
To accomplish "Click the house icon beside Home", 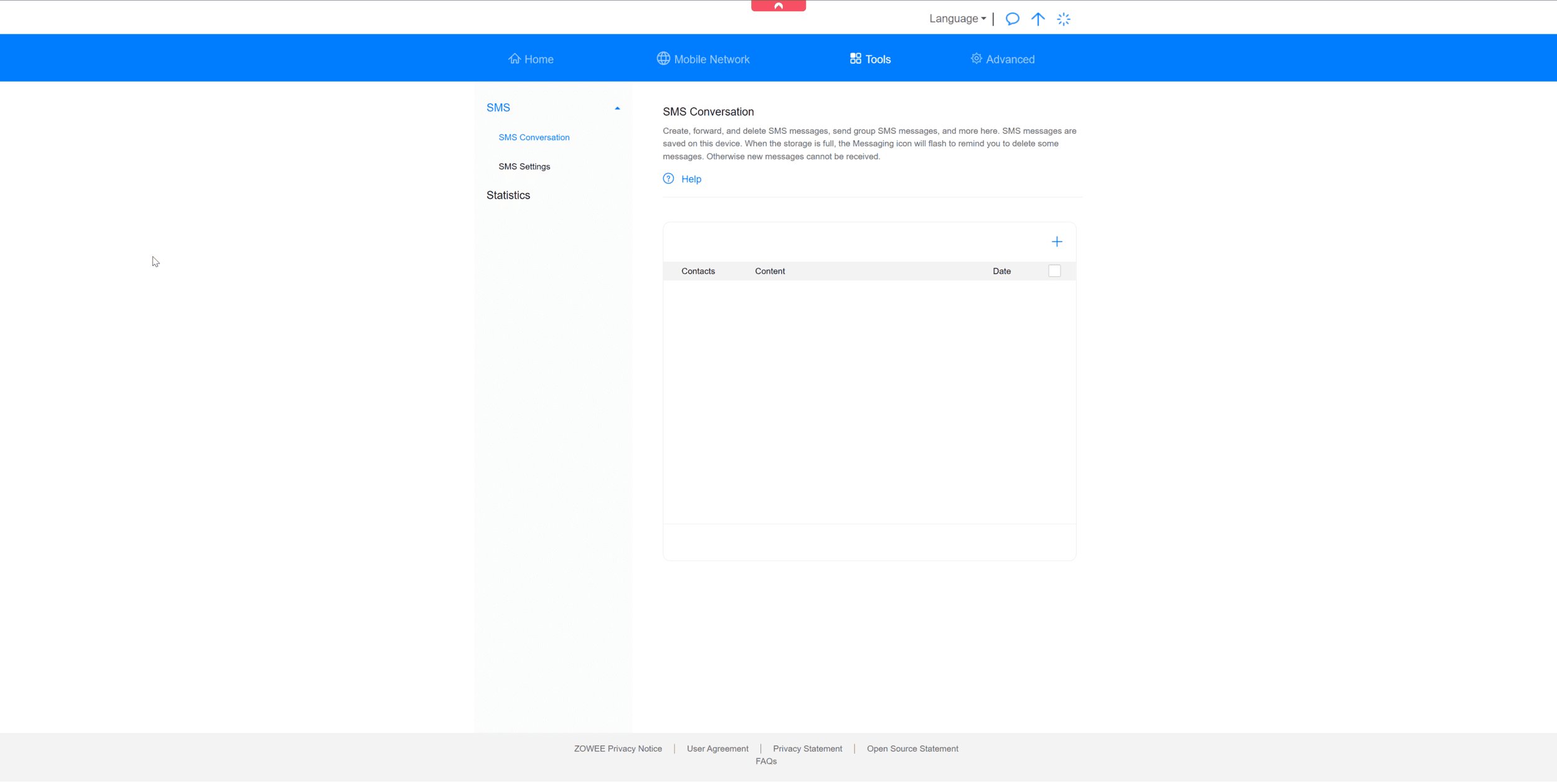I will coord(514,59).
